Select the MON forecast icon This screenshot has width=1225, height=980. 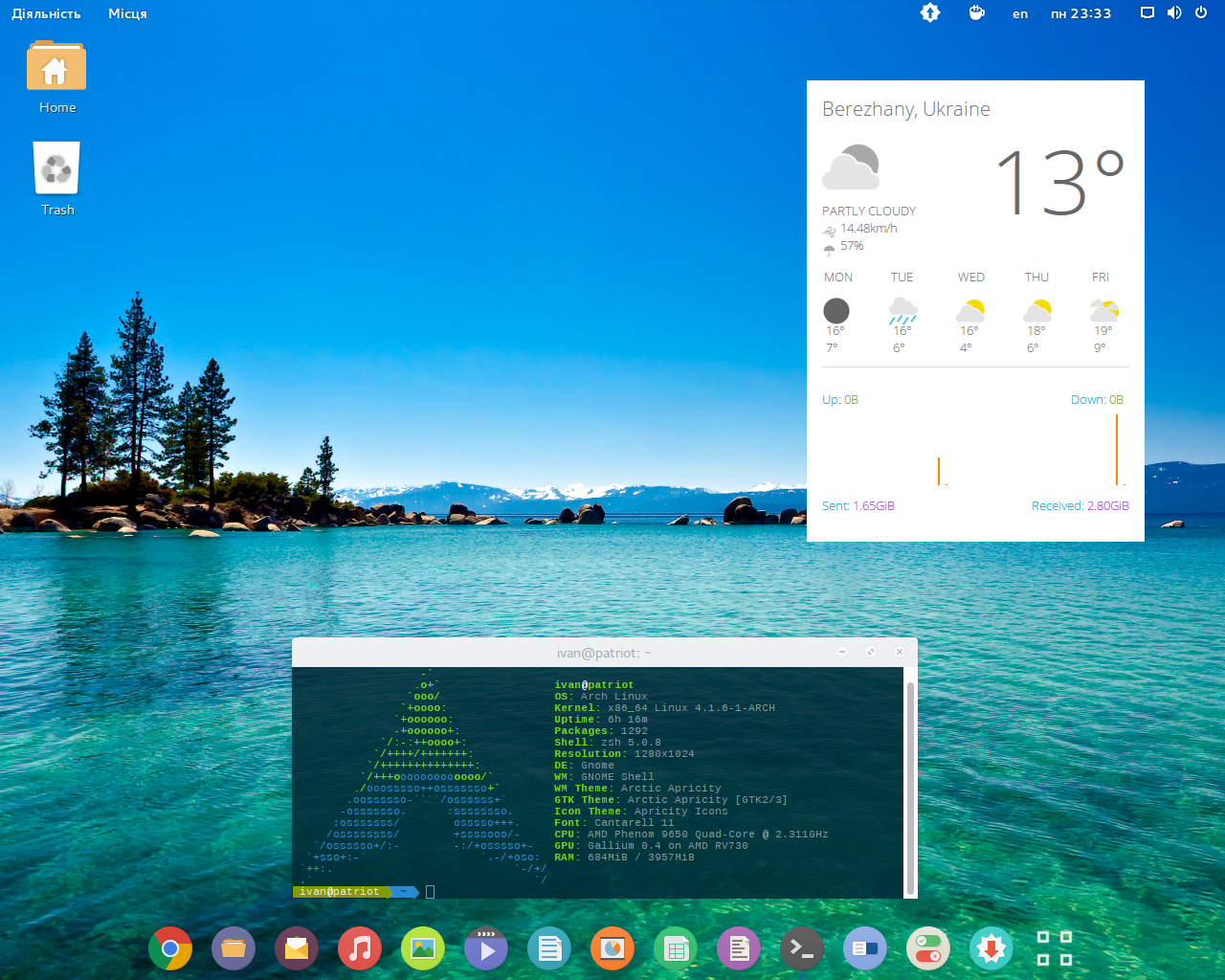(x=836, y=310)
